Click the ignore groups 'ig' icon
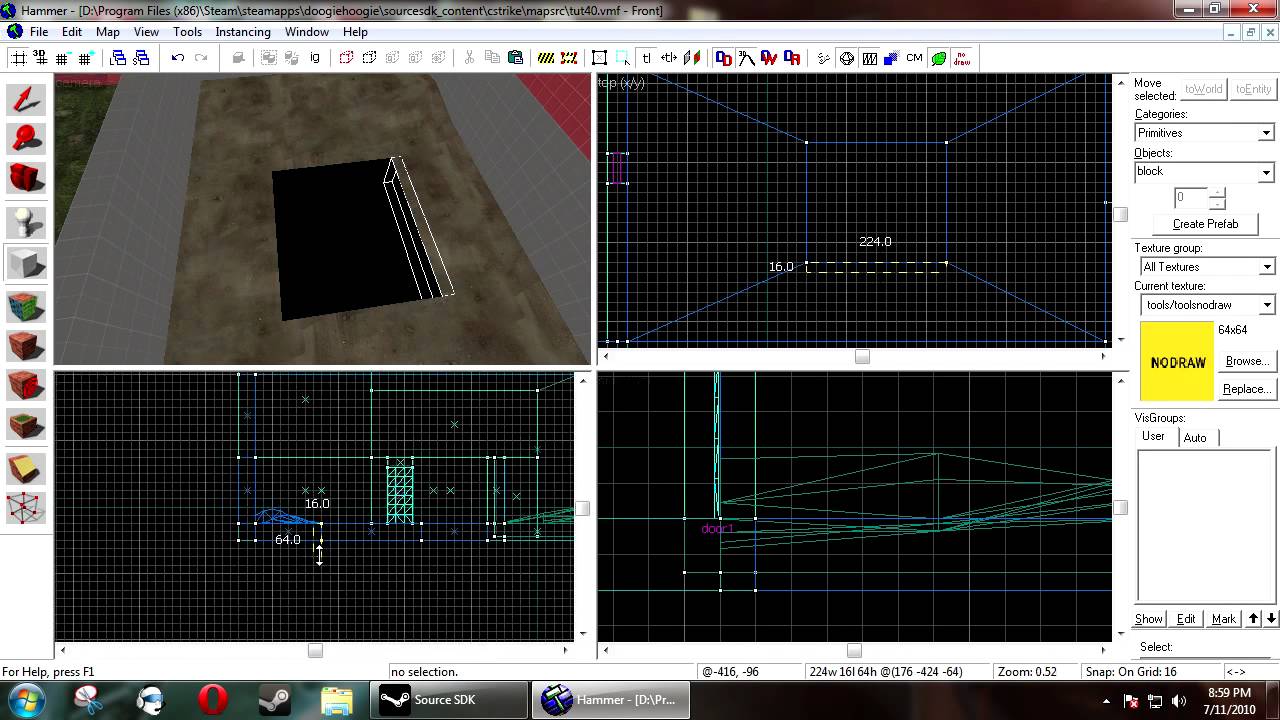The image size is (1280, 720). point(315,58)
